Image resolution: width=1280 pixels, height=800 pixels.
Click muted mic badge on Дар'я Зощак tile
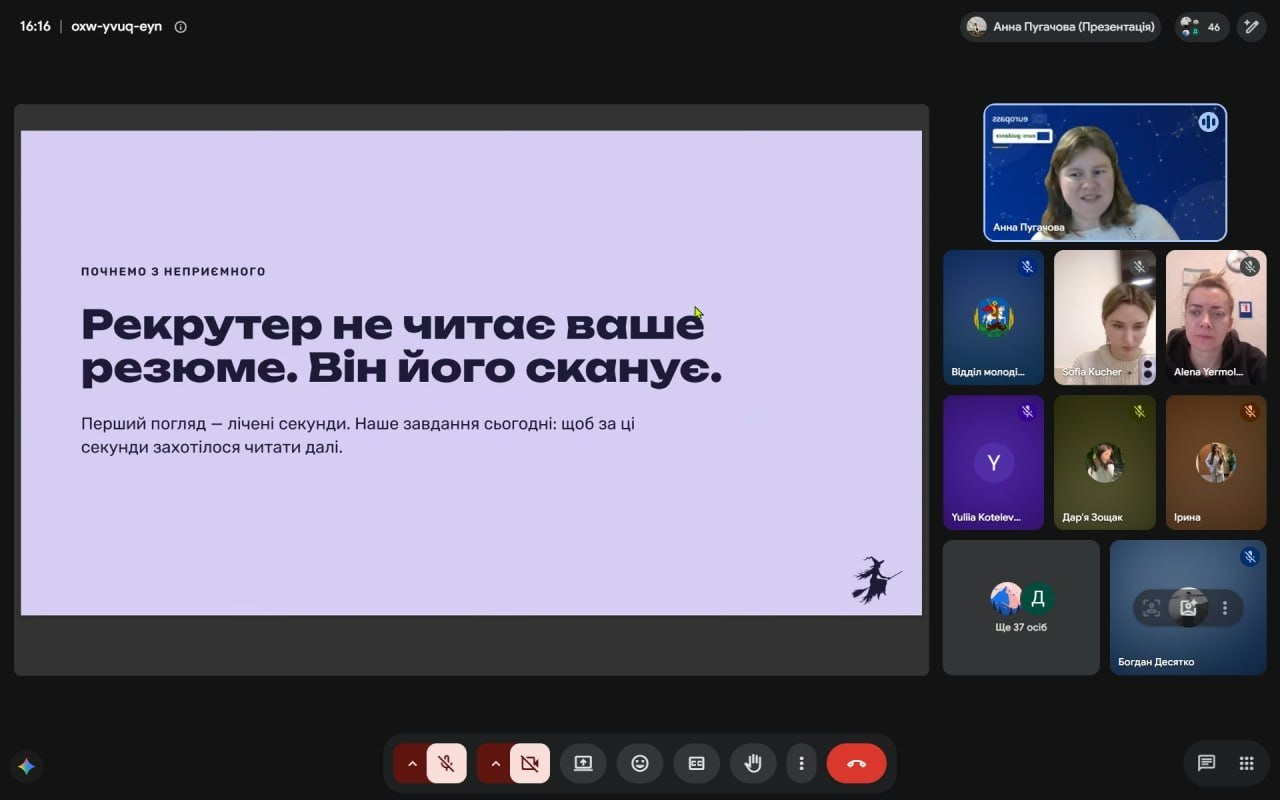tap(1138, 412)
